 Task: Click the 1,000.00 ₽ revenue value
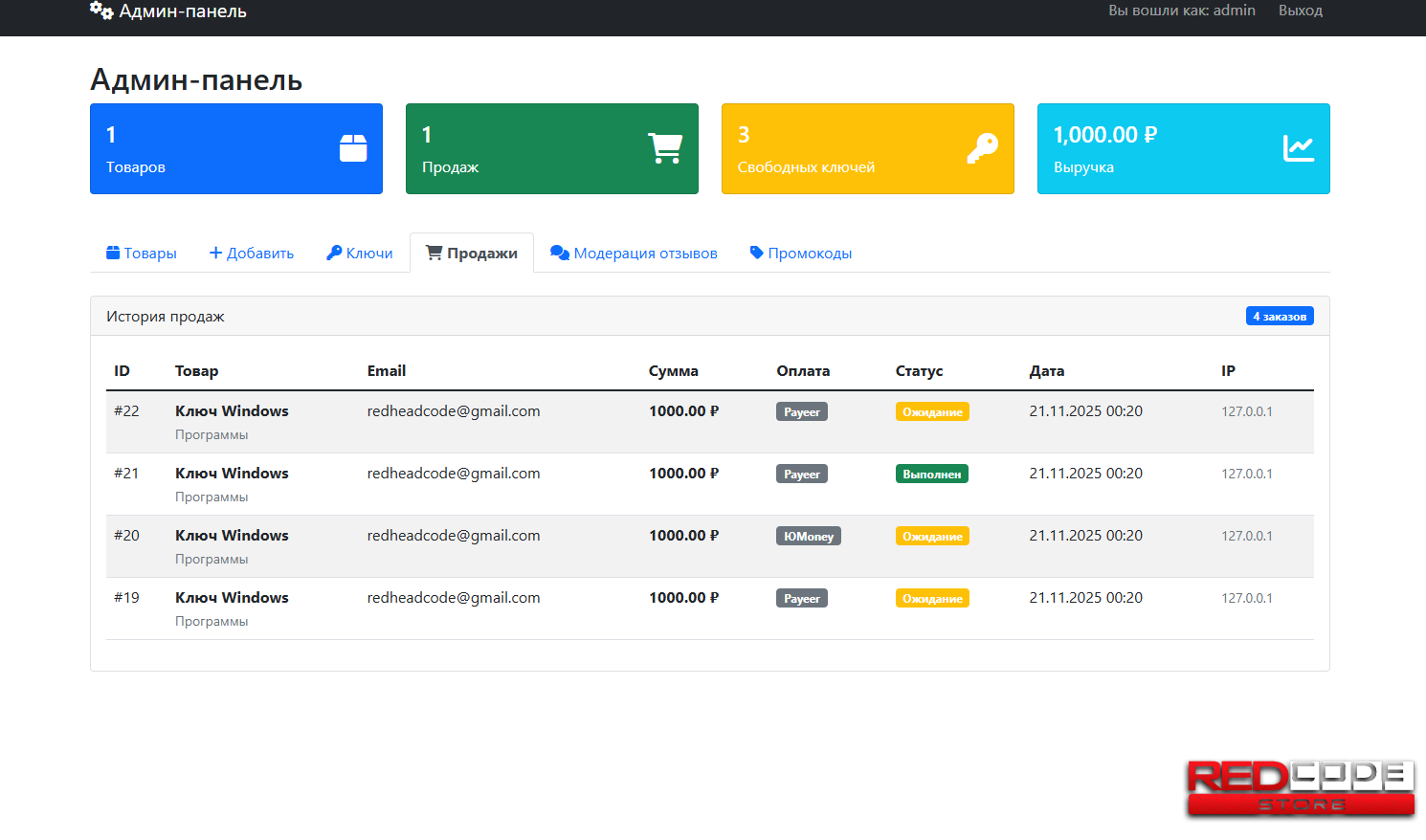click(1104, 135)
